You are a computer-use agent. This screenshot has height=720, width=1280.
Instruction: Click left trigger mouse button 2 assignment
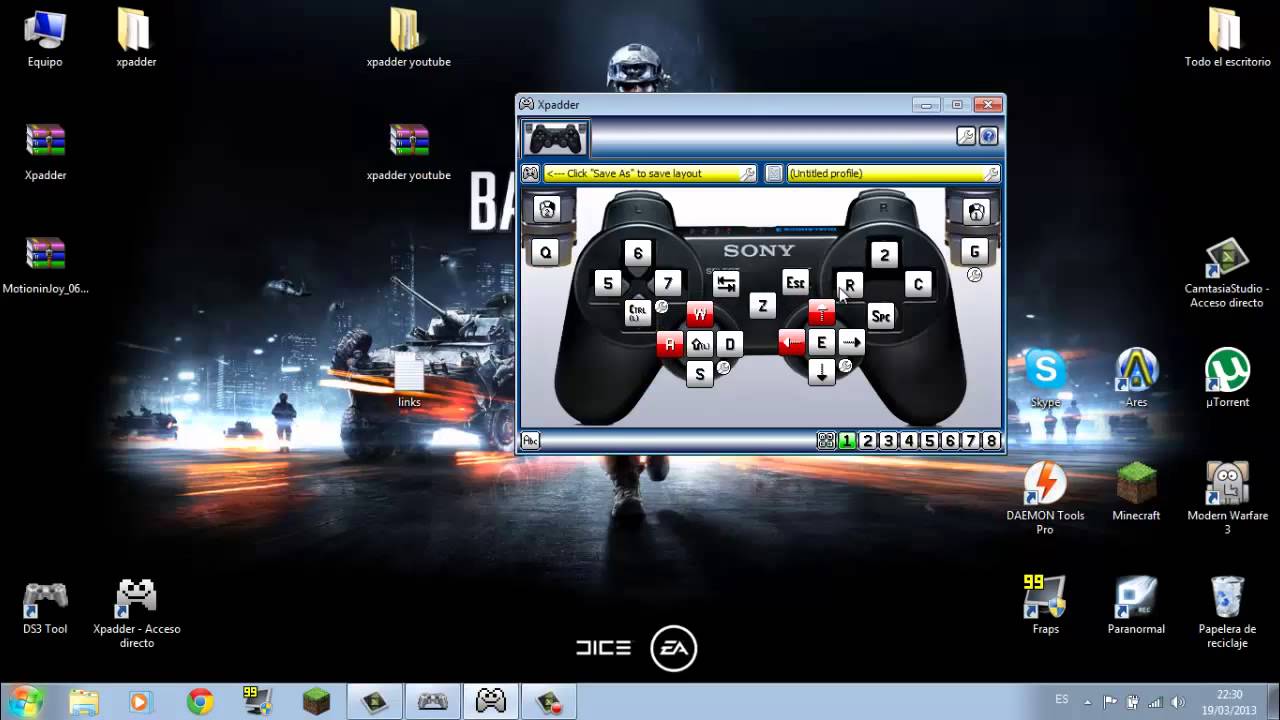click(546, 210)
